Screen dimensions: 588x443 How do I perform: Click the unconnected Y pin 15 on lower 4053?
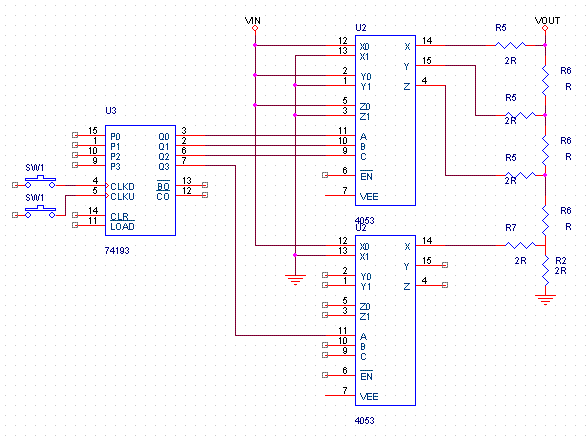point(445,265)
